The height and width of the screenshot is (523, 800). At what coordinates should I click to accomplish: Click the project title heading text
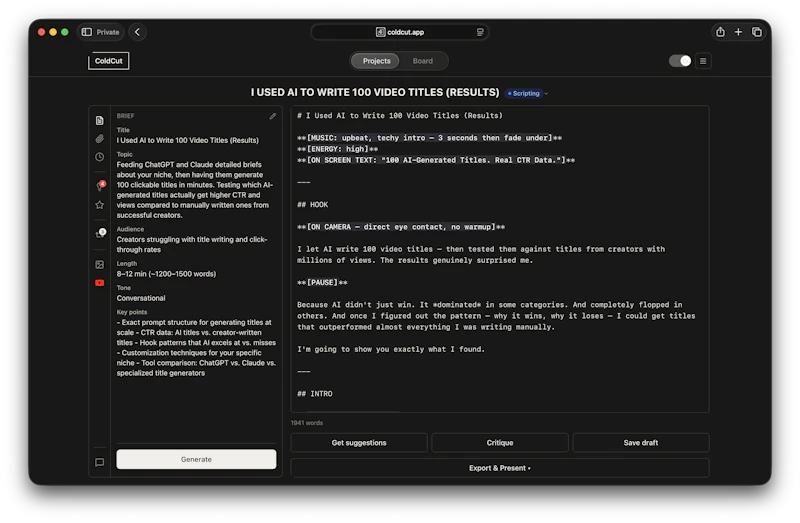point(375,92)
